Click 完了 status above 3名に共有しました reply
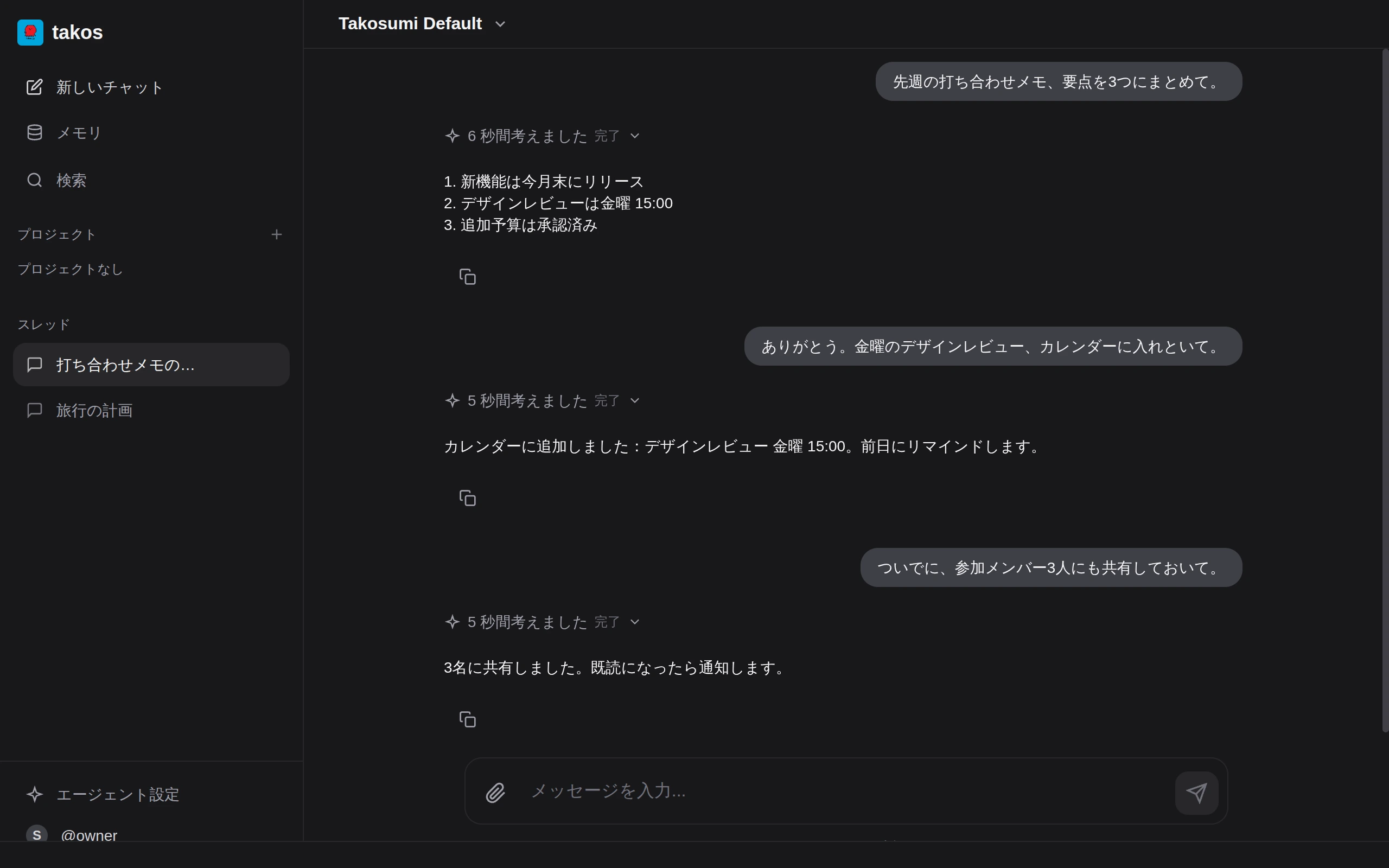This screenshot has width=1389, height=868. click(x=607, y=622)
